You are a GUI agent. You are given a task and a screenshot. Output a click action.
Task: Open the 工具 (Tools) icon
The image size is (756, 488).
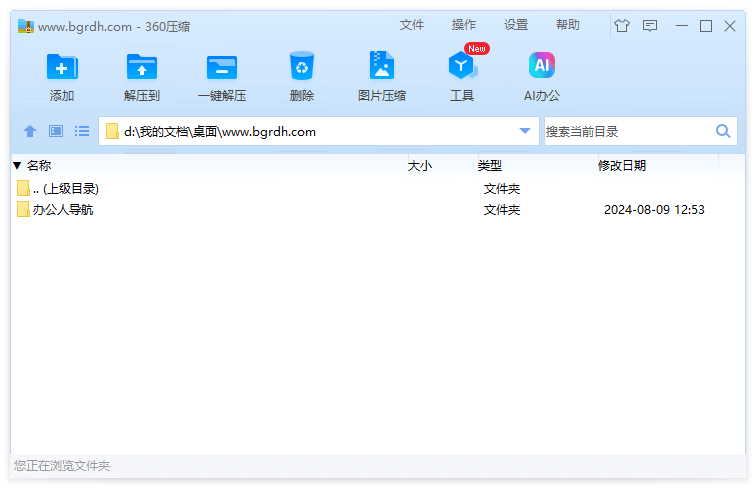click(461, 68)
